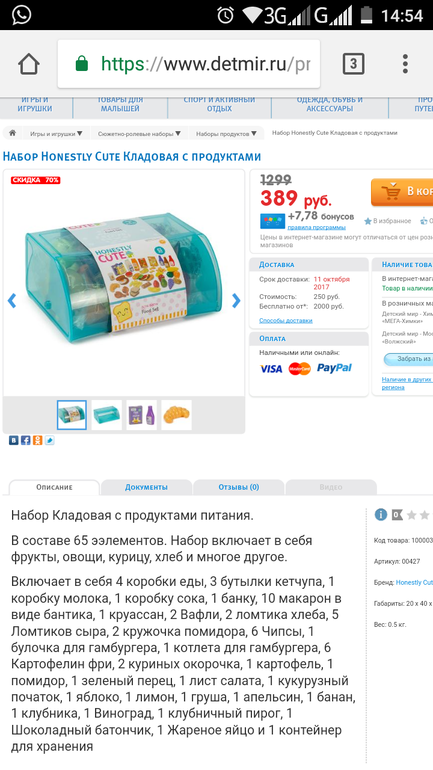Expand the Сюжетно-ролевые наборы breadcrumb dropdown

point(139,133)
